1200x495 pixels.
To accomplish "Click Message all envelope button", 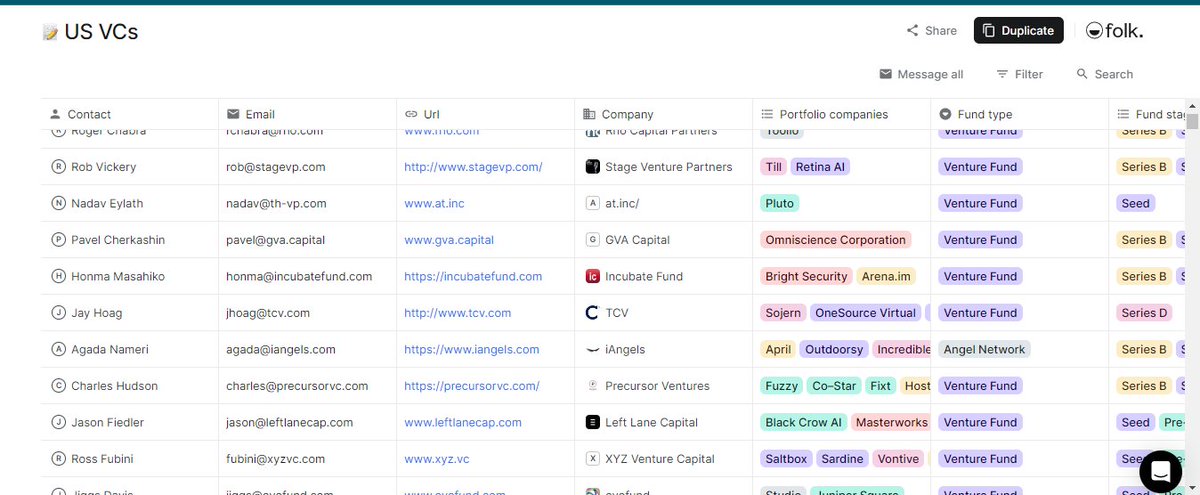I will coord(921,74).
